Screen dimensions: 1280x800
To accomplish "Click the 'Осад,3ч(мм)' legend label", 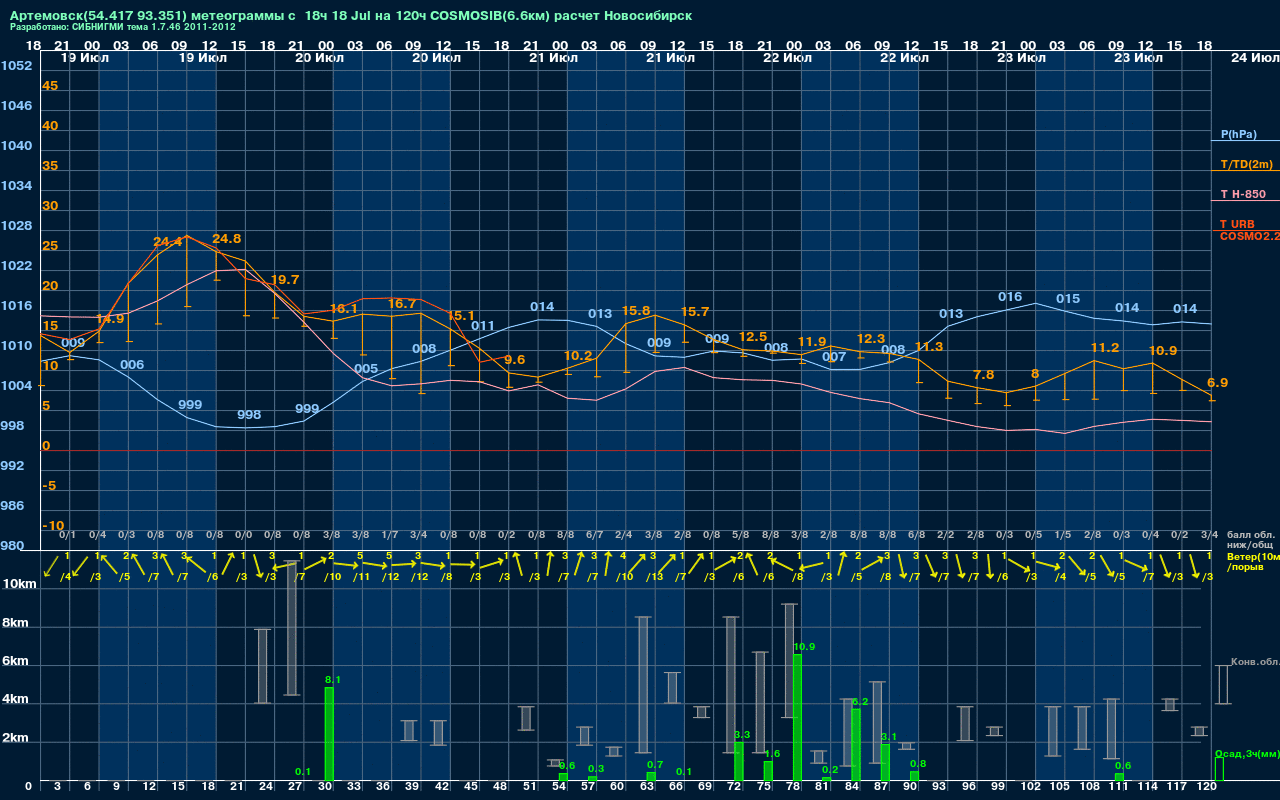I will pos(1247,753).
